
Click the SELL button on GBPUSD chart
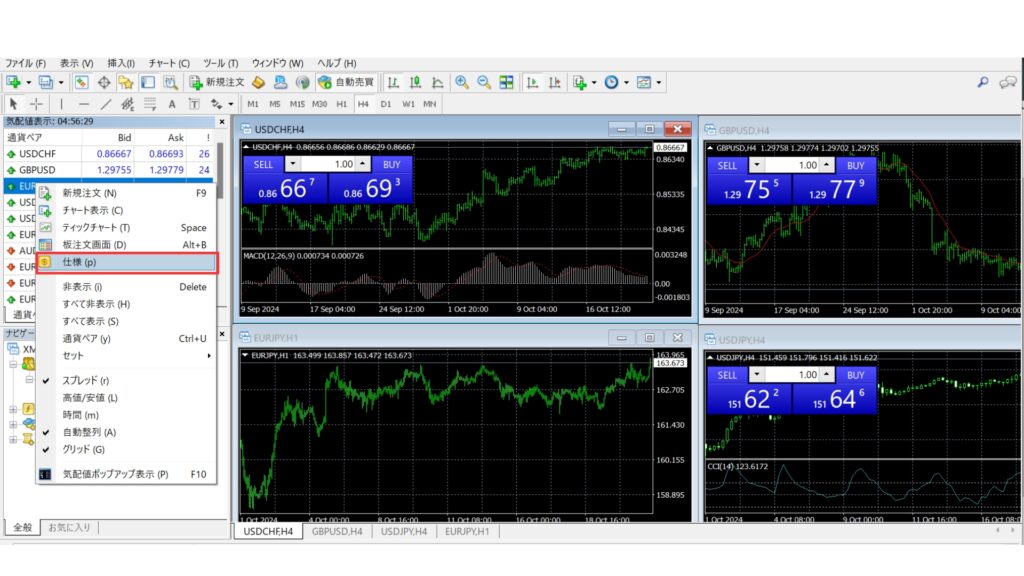point(727,165)
